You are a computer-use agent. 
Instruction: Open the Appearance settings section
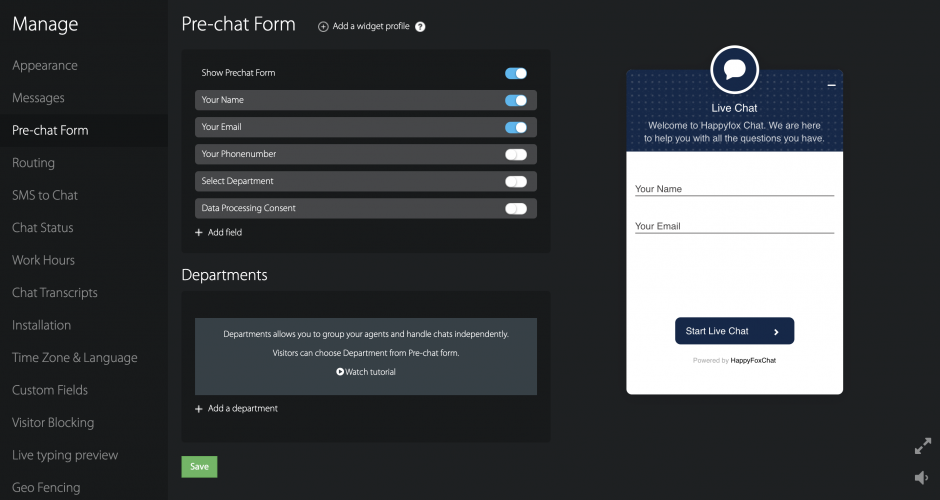(45, 65)
